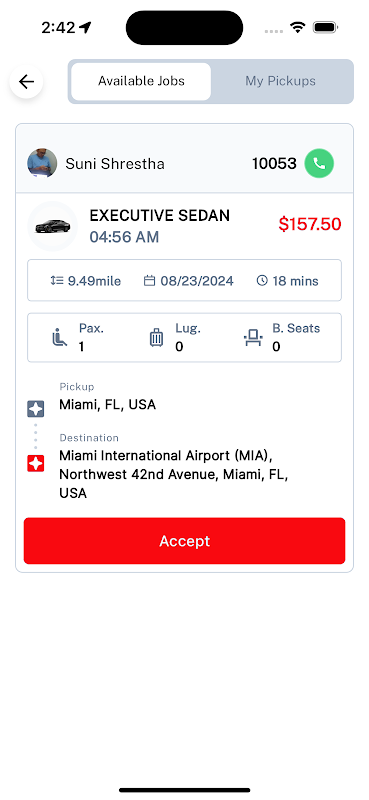Call the customer with green phone icon
The height and width of the screenshot is (800, 369).
pos(319,163)
